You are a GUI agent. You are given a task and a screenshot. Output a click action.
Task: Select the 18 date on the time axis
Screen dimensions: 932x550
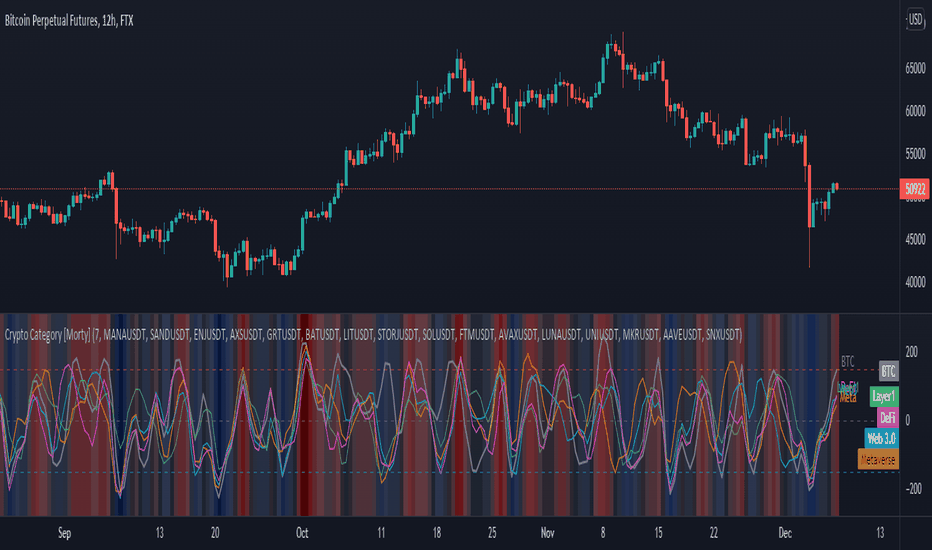[437, 533]
